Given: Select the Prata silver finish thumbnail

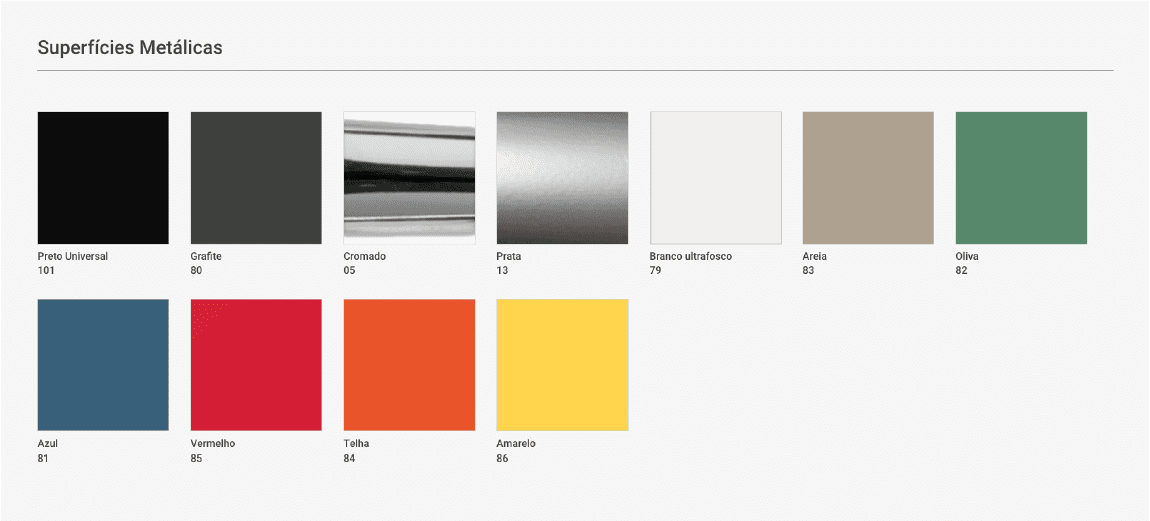Looking at the screenshot, I should (562, 178).
